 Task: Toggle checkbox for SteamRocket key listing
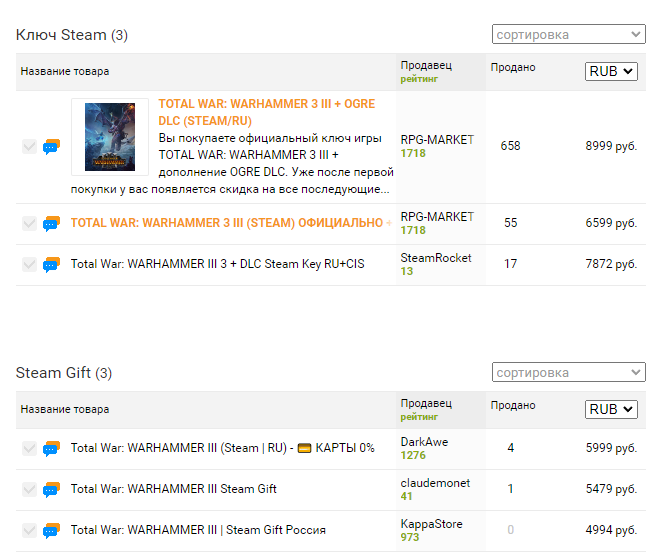pos(29,265)
